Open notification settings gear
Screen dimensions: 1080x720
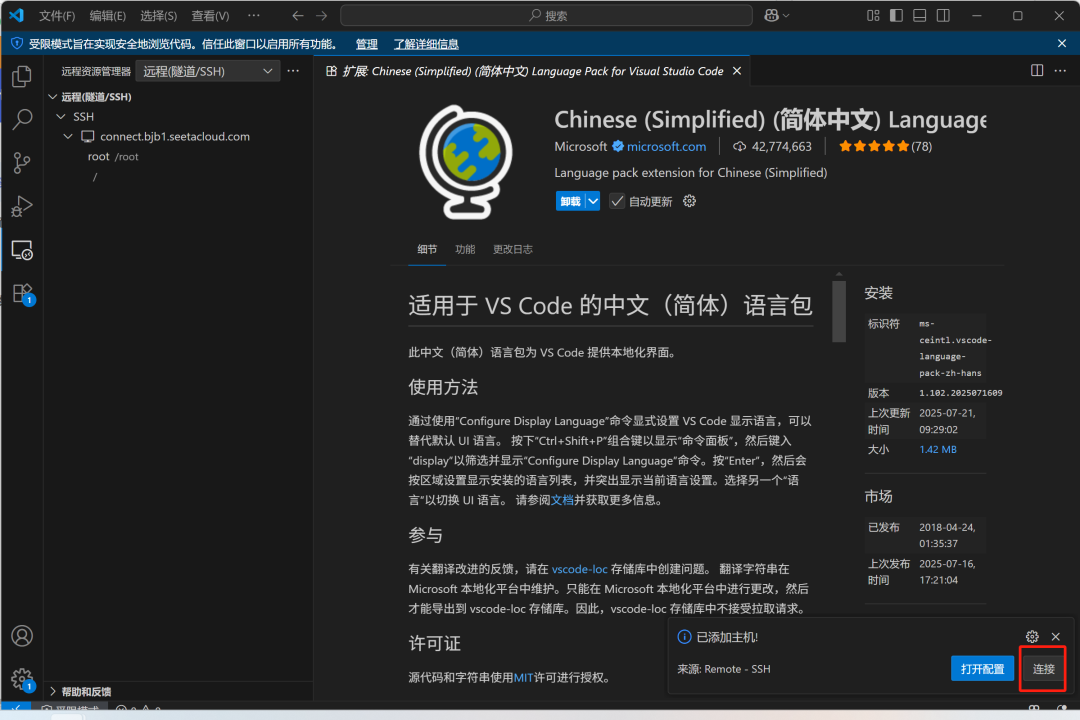[1032, 637]
